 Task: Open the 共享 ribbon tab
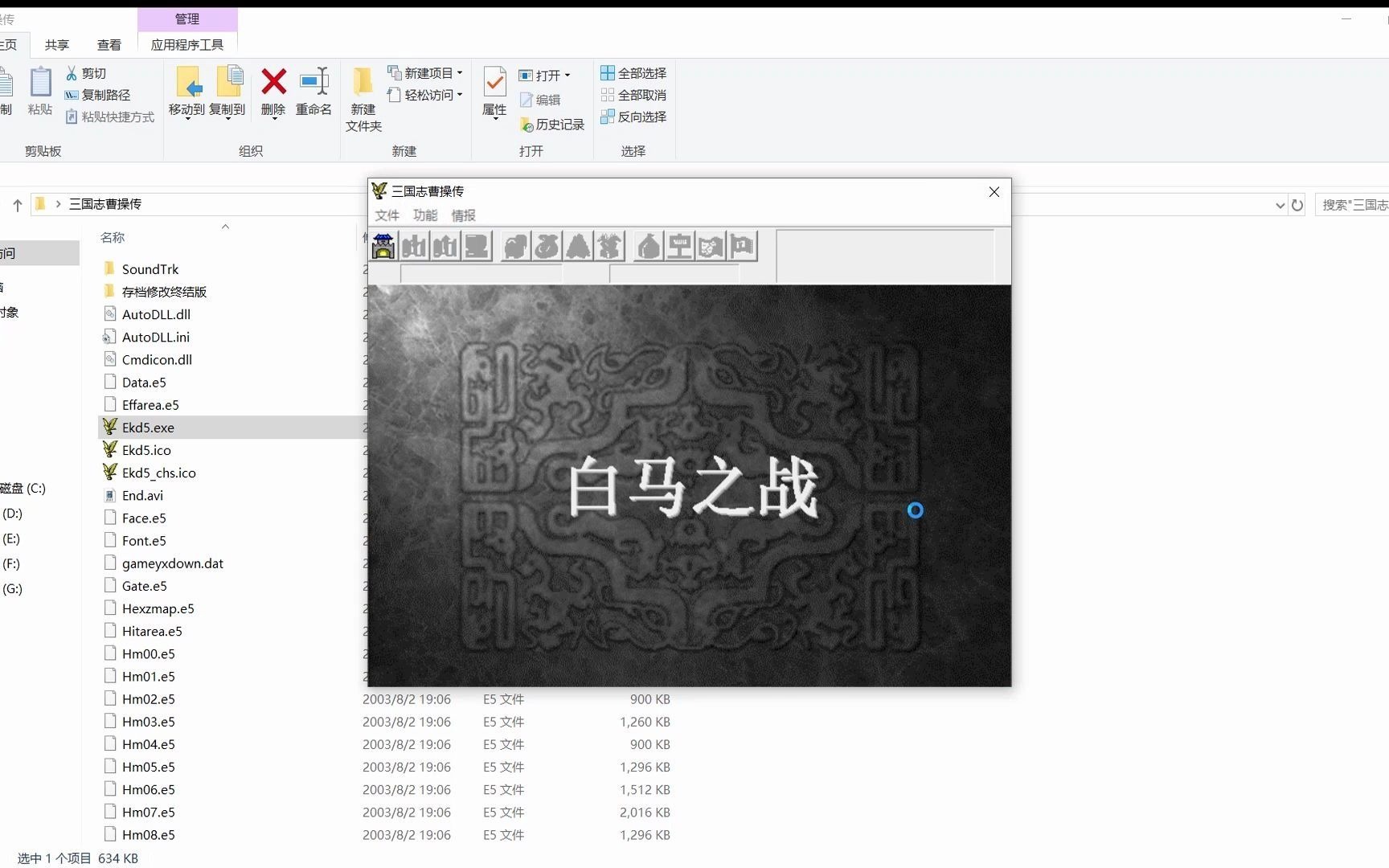[x=57, y=45]
